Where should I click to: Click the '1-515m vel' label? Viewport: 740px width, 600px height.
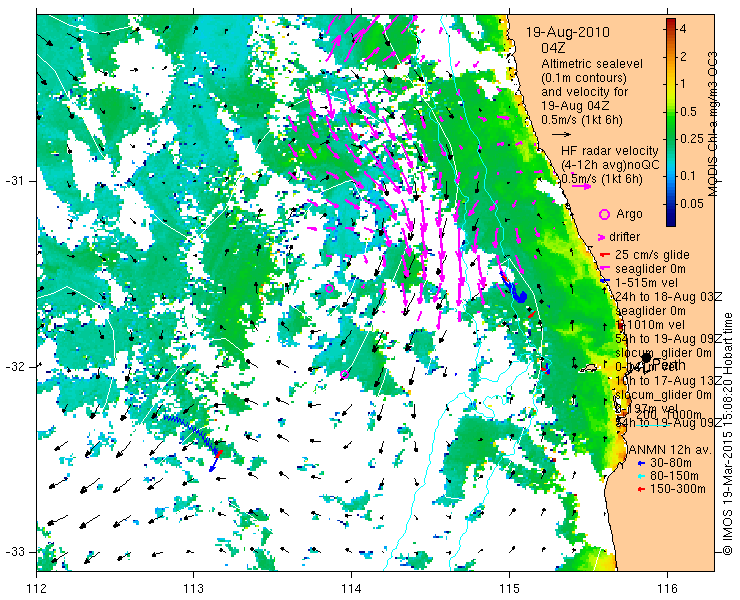(x=647, y=283)
